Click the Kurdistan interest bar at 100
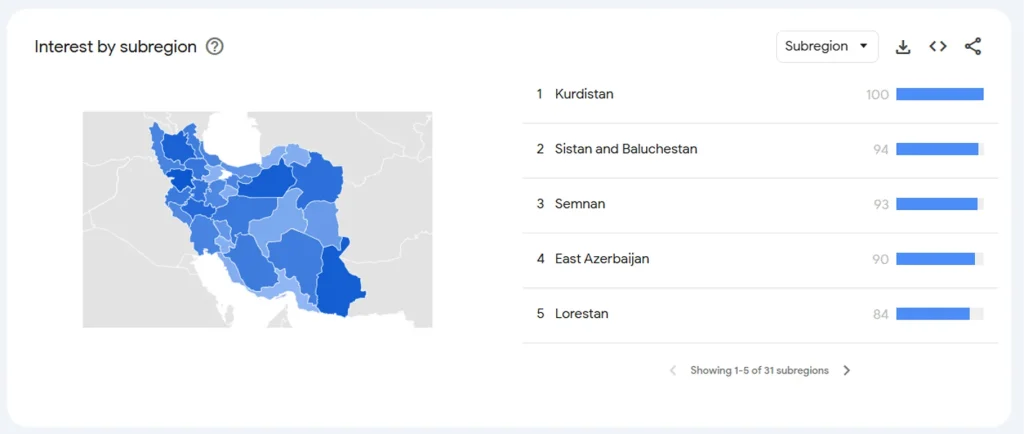The image size is (1024, 434). coord(940,95)
